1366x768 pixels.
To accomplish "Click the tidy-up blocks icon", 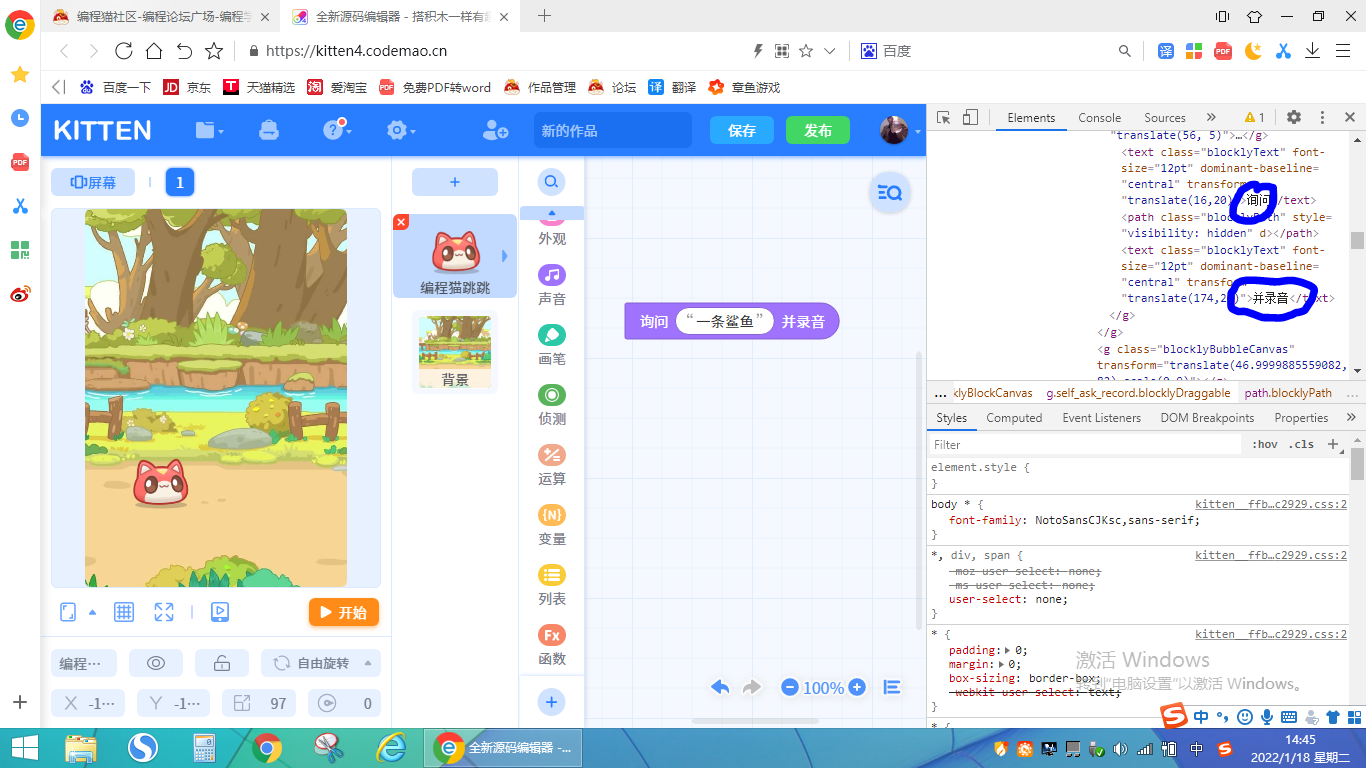I will (x=892, y=687).
